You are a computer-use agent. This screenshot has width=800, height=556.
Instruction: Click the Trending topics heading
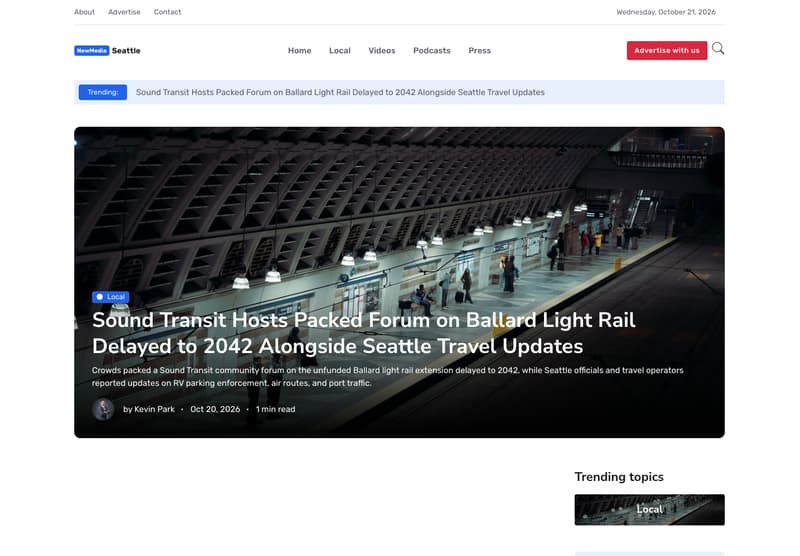(x=619, y=477)
